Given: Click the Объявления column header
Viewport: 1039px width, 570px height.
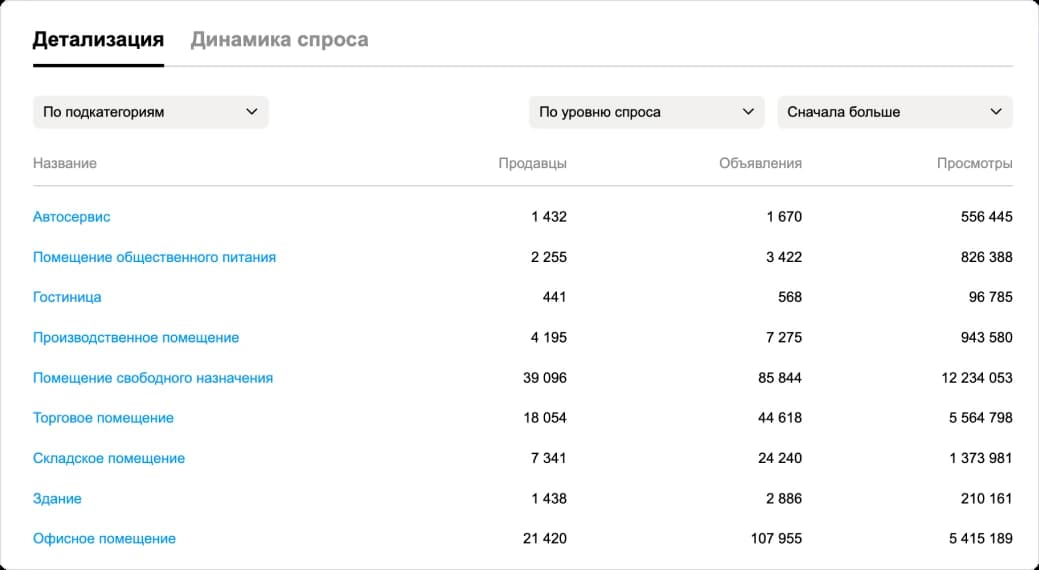Looking at the screenshot, I should [761, 163].
